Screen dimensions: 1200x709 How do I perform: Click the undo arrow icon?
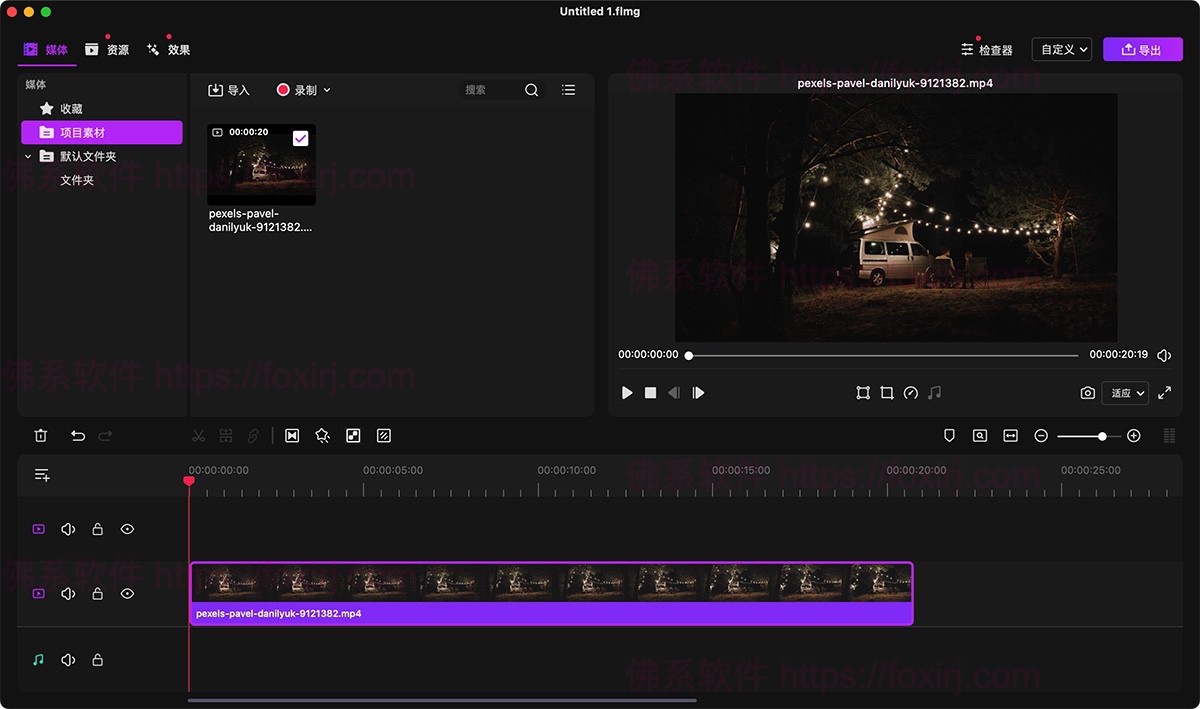[x=78, y=436]
